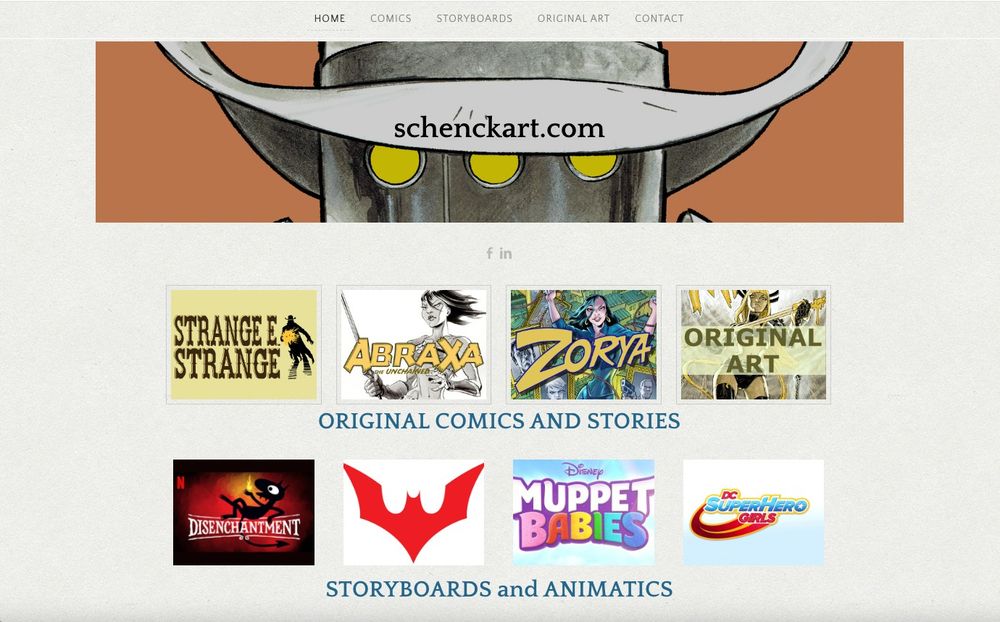Open the Facebook social icon
The image size is (1000, 622).
[x=489, y=253]
